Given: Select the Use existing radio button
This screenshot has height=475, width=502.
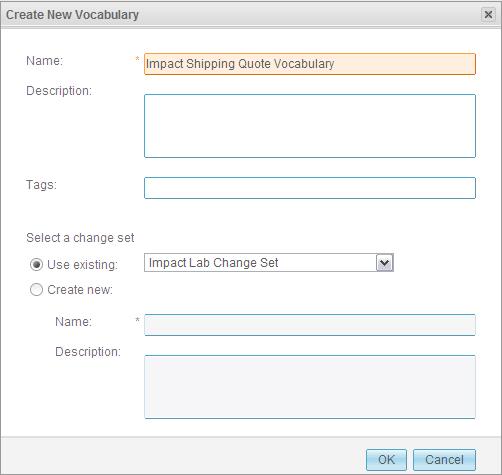Looking at the screenshot, I should [x=36, y=265].
